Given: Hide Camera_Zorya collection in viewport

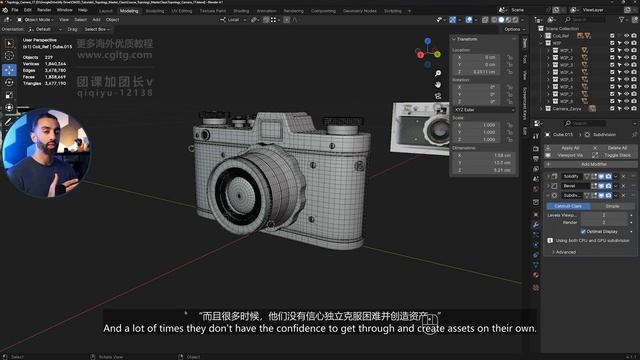Looking at the screenshot, I should [627, 109].
